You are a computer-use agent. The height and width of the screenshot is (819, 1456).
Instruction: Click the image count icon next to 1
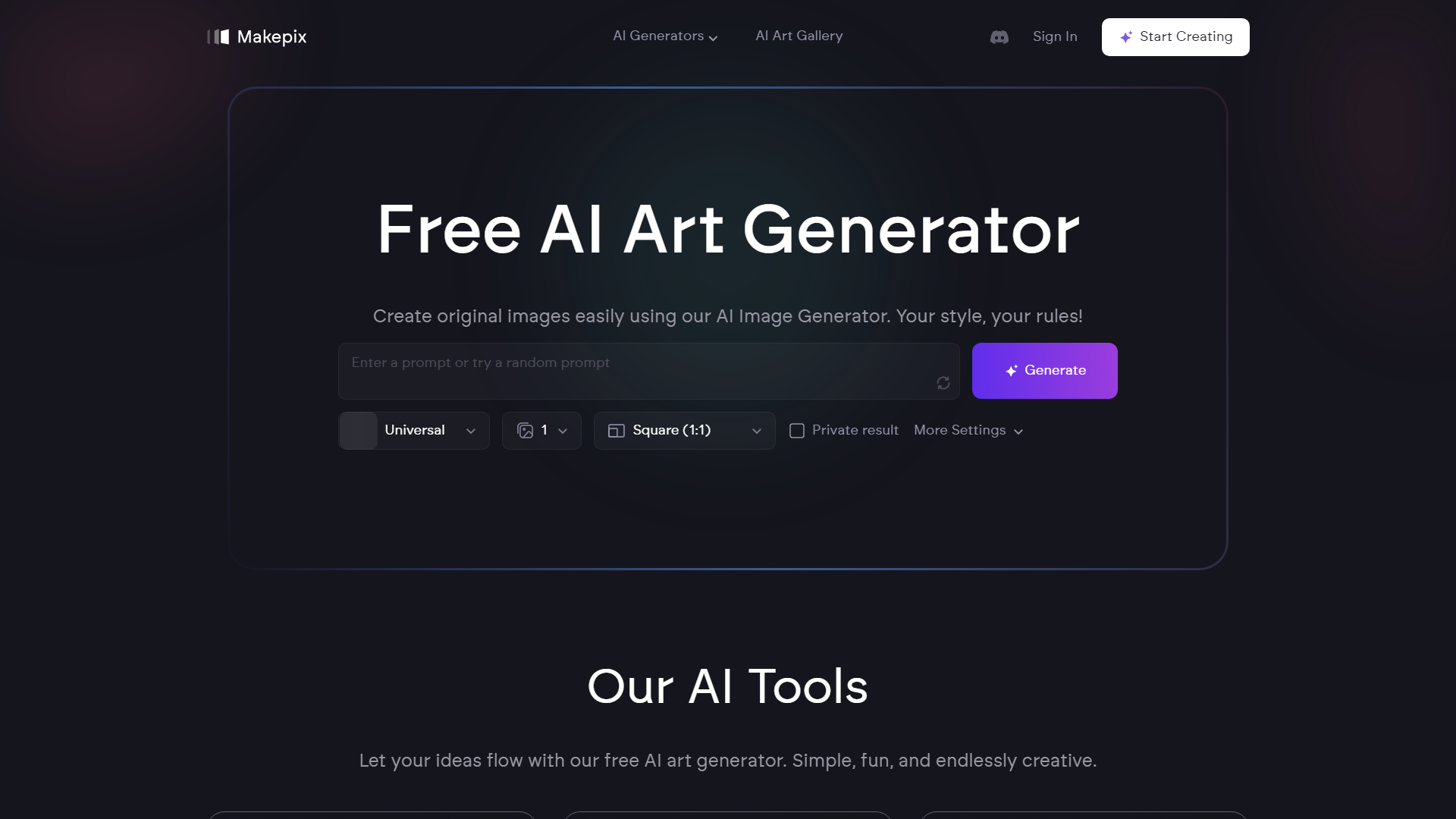(x=525, y=430)
